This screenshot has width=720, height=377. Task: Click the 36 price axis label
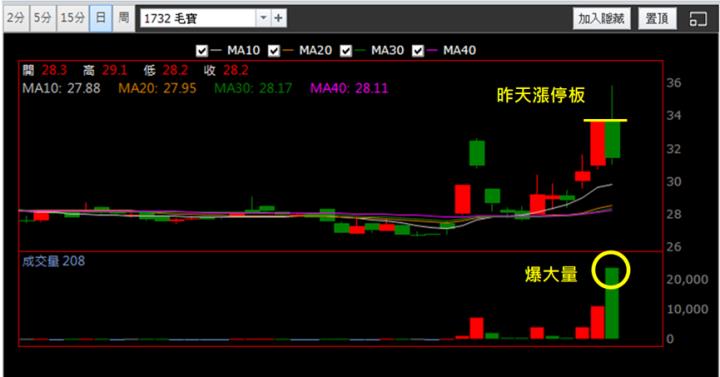point(674,83)
